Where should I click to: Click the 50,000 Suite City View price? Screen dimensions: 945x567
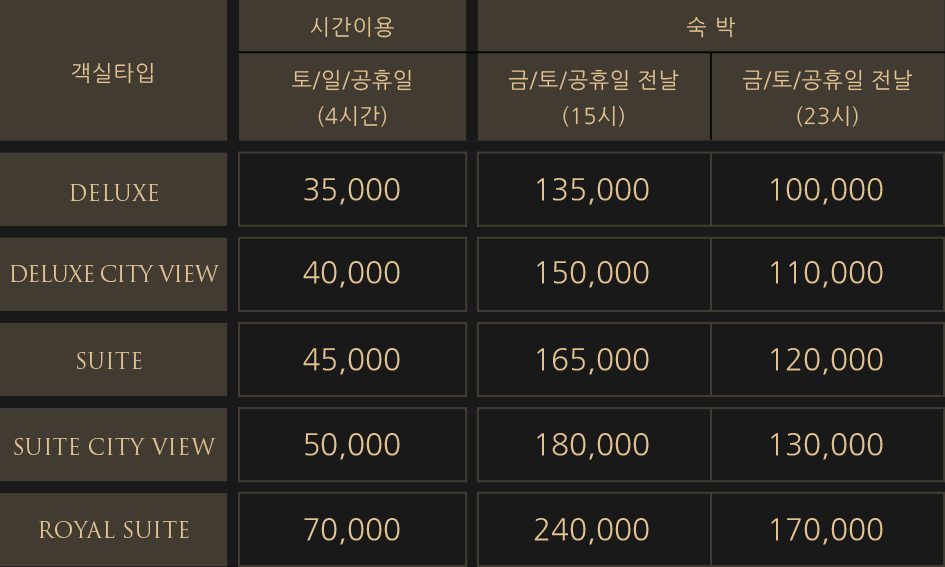coord(353,445)
